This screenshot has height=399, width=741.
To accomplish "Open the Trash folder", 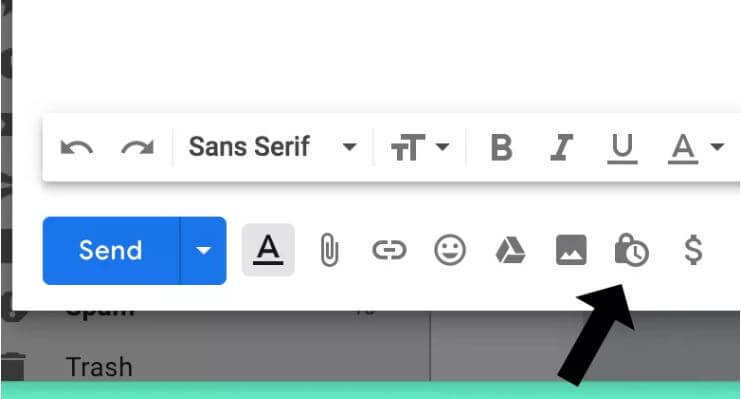I will coord(99,367).
